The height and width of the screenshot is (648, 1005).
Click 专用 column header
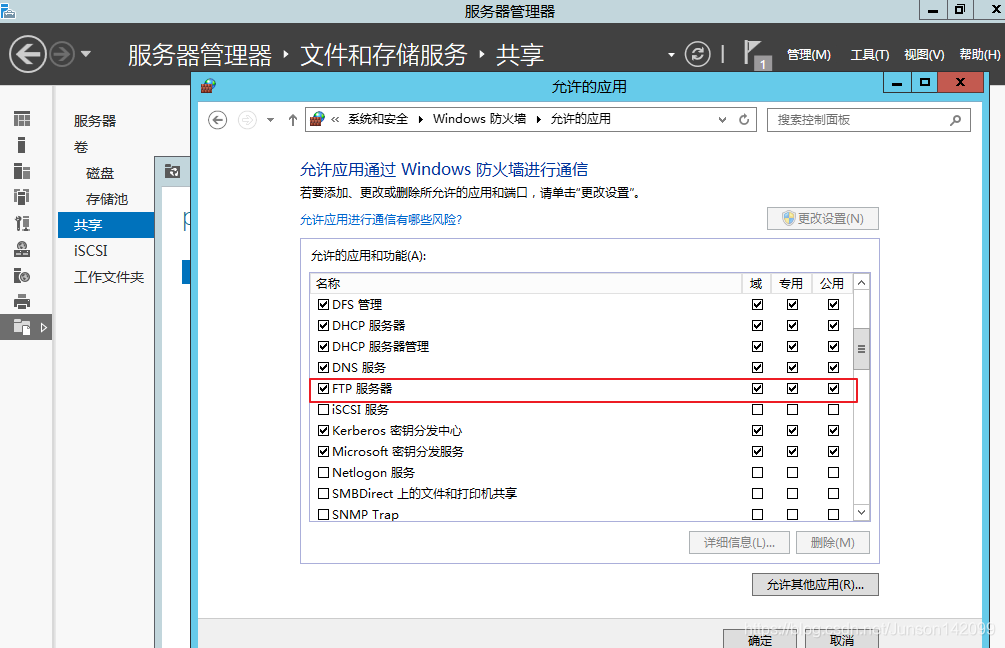[x=791, y=283]
